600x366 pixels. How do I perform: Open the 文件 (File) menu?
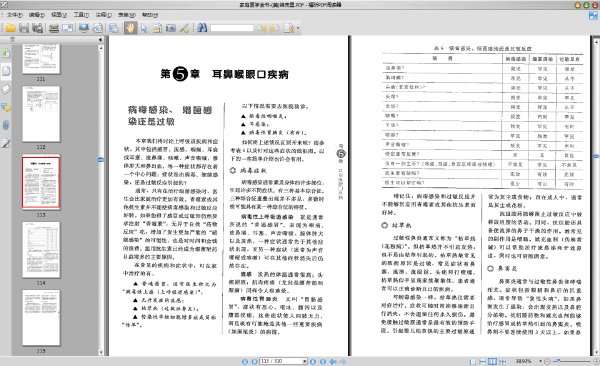15,15
